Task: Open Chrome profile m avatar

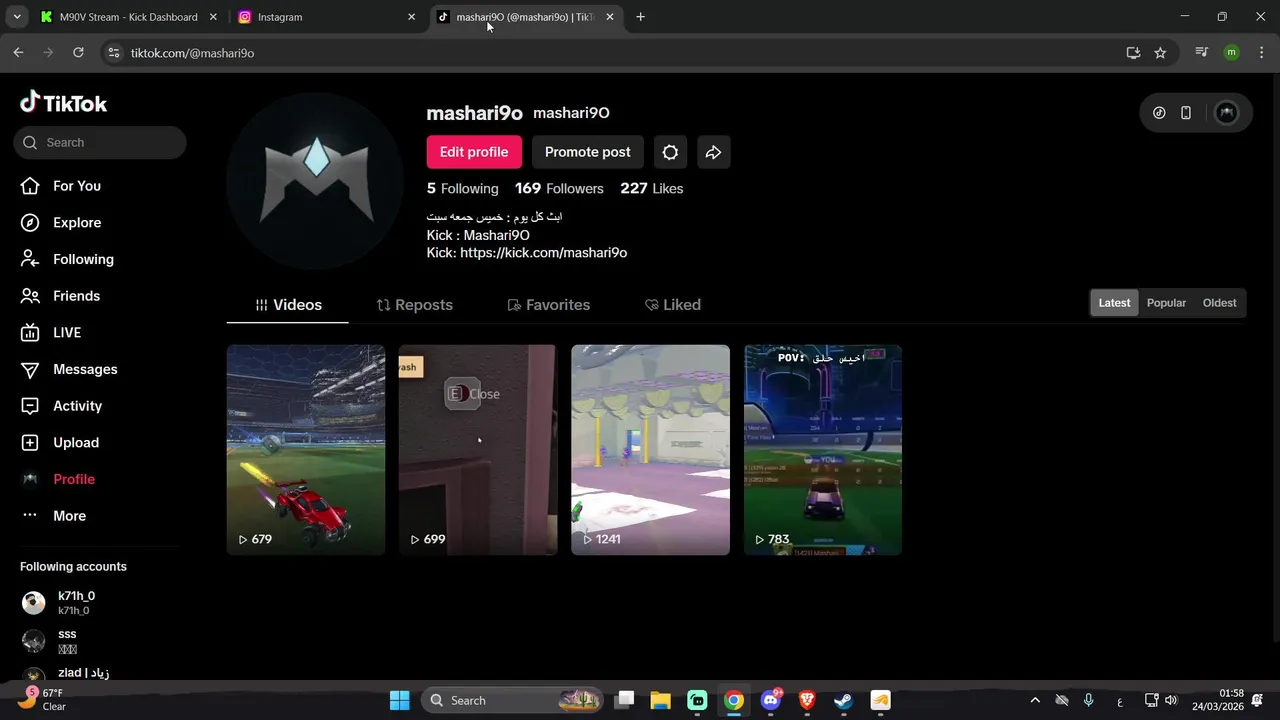Action: click(1231, 53)
